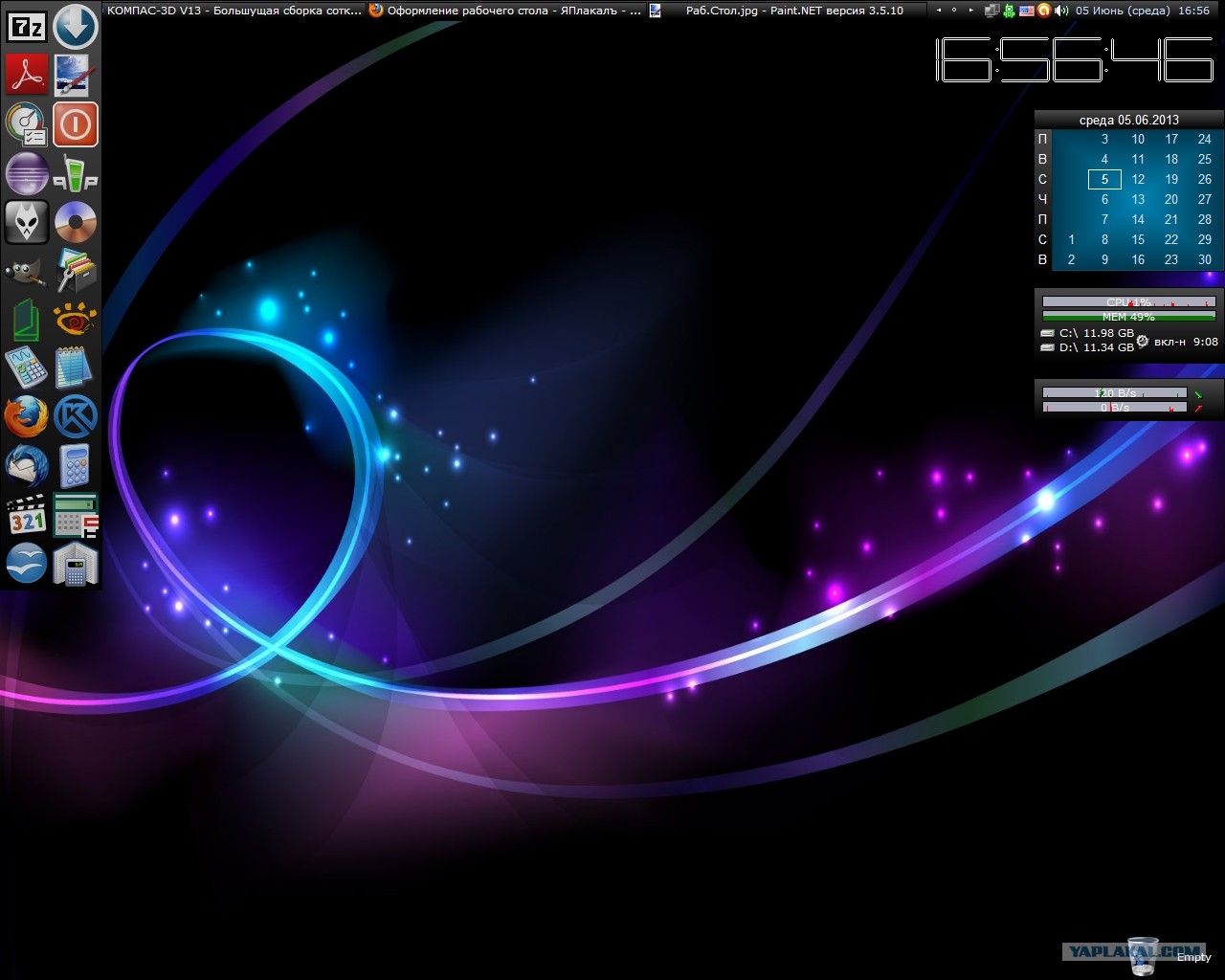1225x980 pixels.
Task: Launch 7-Zip from the dock
Action: (26, 26)
